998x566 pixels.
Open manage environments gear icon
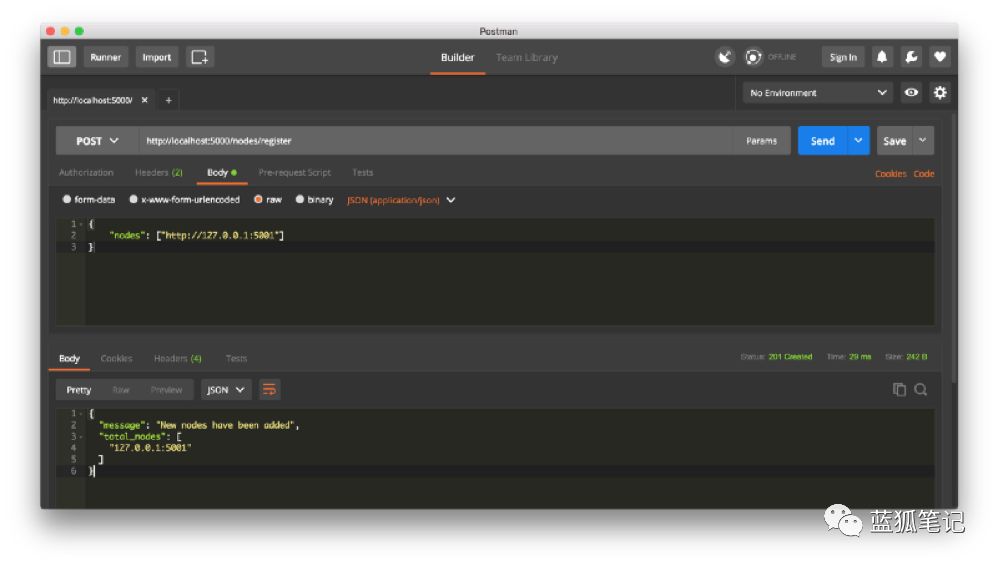[x=940, y=93]
